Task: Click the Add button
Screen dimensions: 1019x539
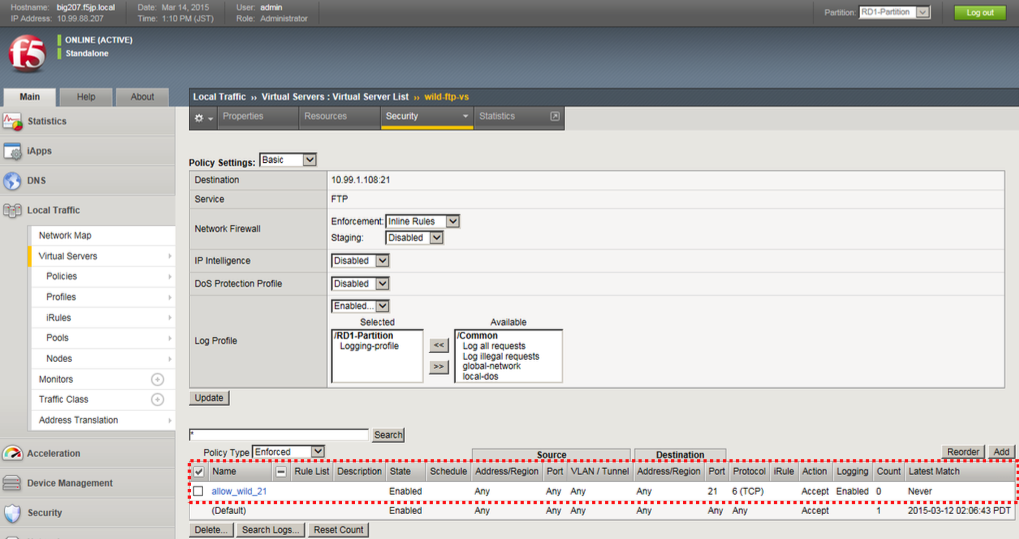Action: tap(1001, 452)
